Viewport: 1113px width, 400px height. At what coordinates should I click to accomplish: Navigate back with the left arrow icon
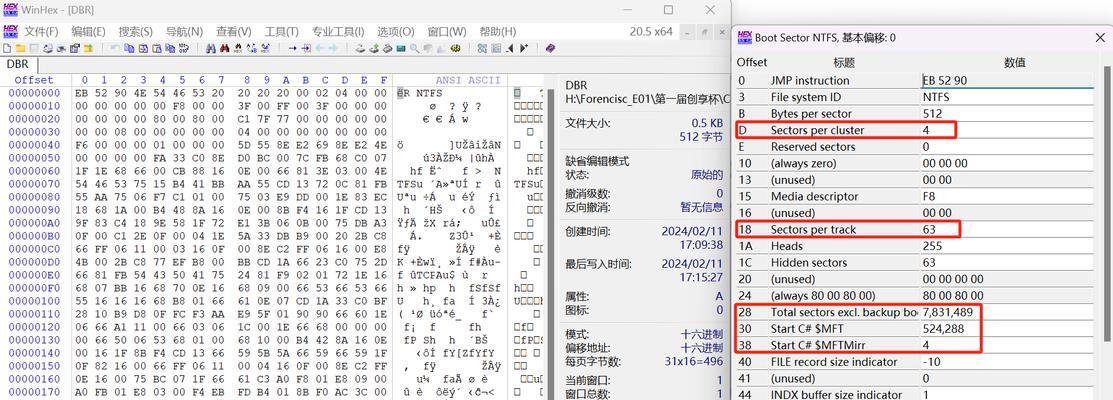tap(319, 48)
